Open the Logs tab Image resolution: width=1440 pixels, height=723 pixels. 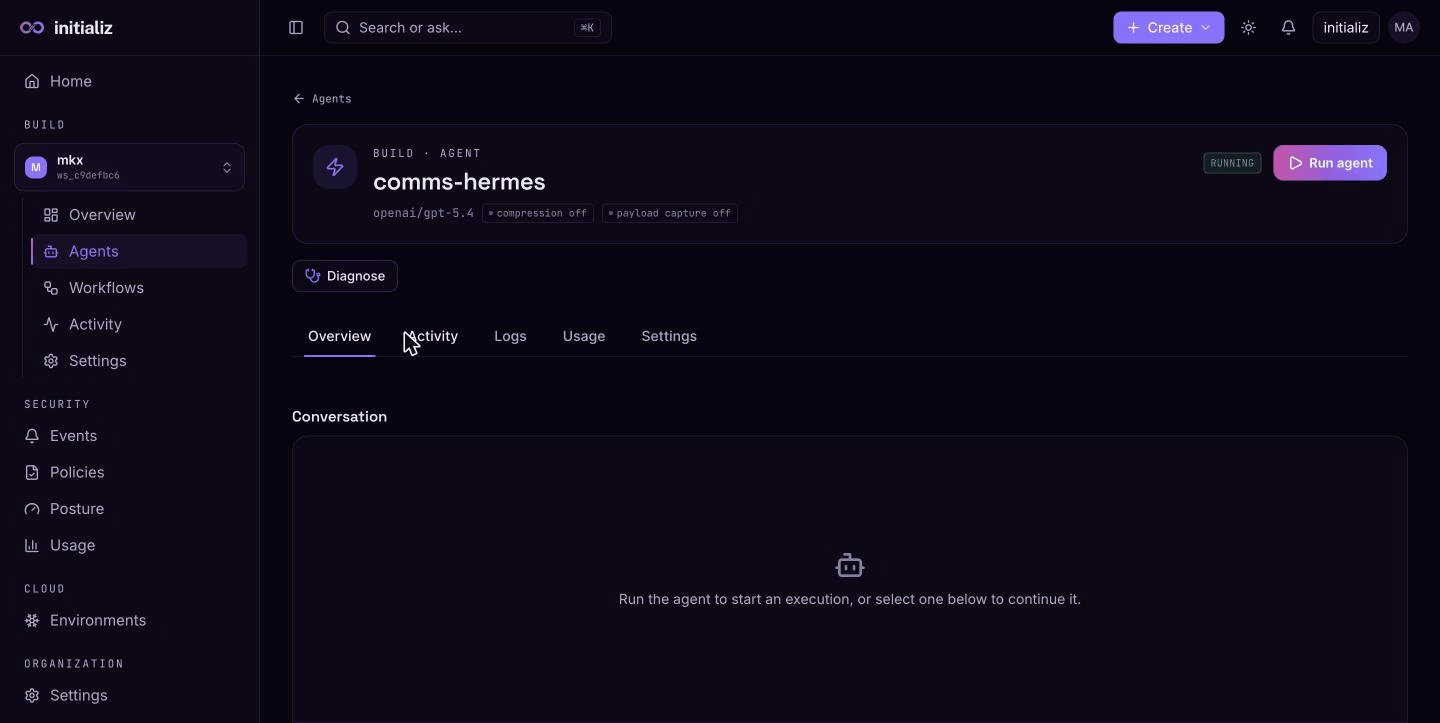(x=510, y=336)
